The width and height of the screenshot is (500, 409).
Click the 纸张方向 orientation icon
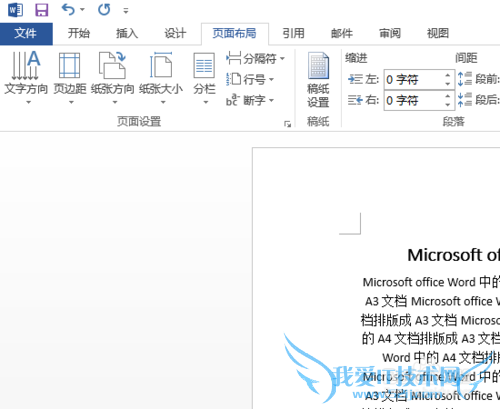tap(113, 65)
